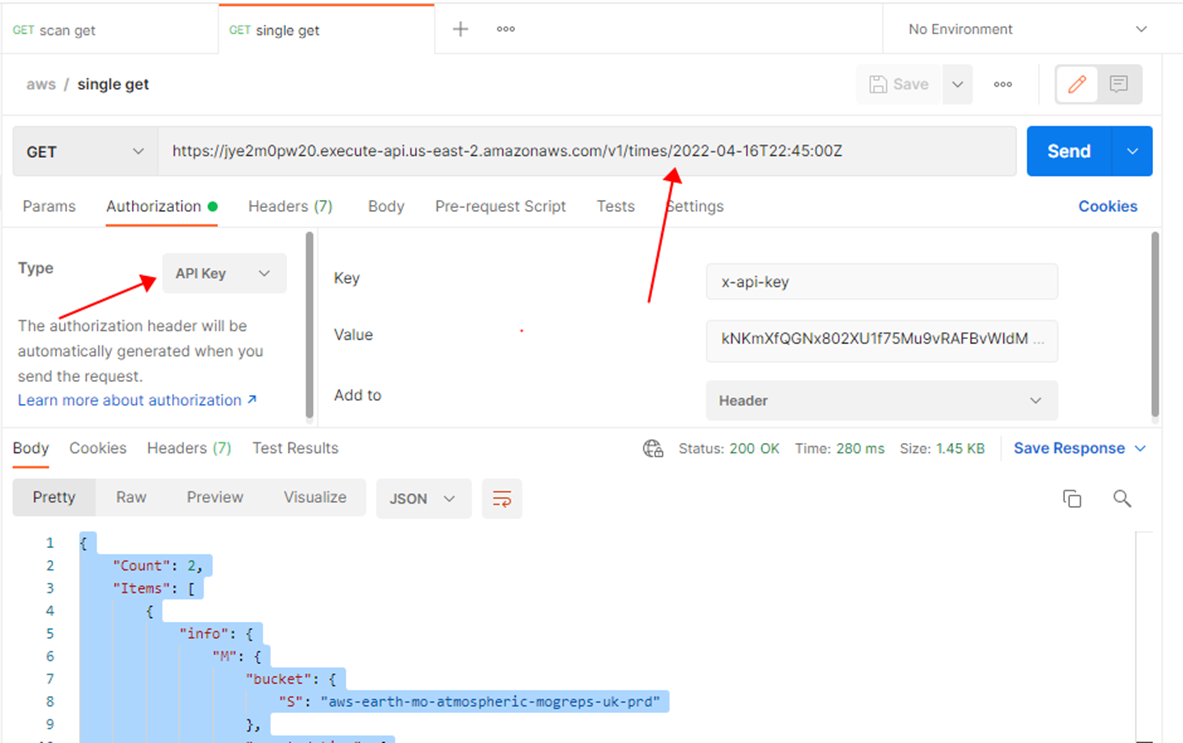1183x743 pixels.
Task: Click the aws collection breadcrumb
Action: (x=41, y=84)
